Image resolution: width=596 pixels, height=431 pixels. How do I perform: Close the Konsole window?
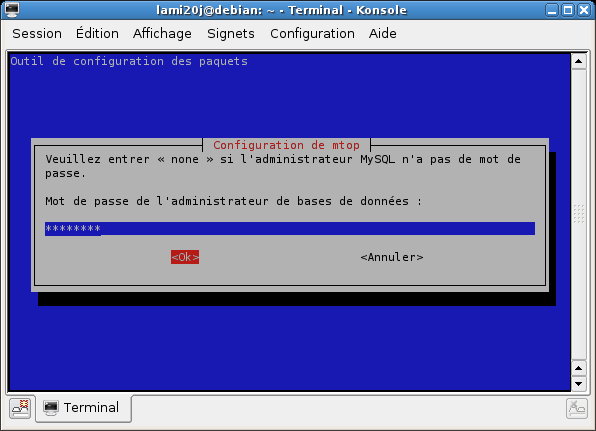click(x=584, y=10)
